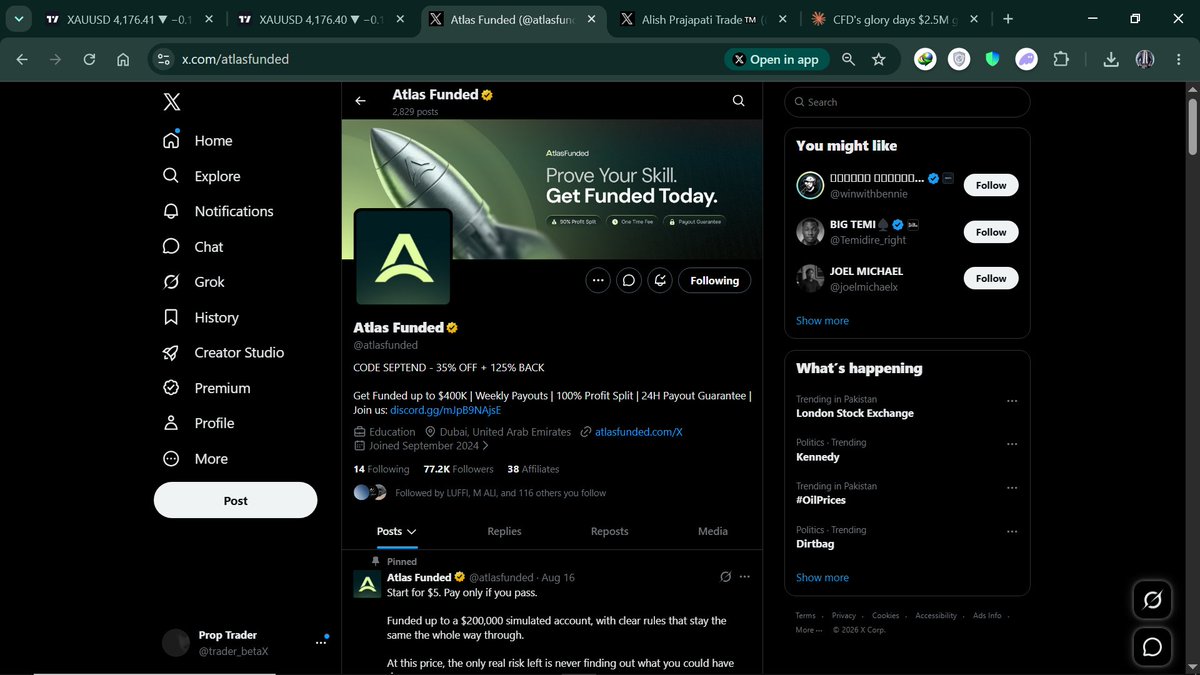Open the discord.gg invite link
Screen dimensions: 1200x675
tap(445, 410)
